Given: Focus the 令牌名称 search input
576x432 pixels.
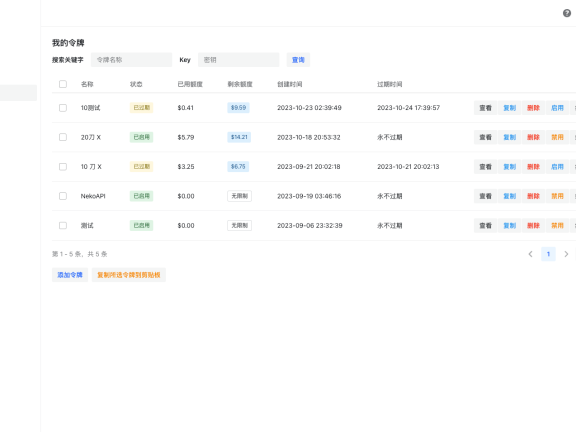Looking at the screenshot, I should [x=131, y=60].
